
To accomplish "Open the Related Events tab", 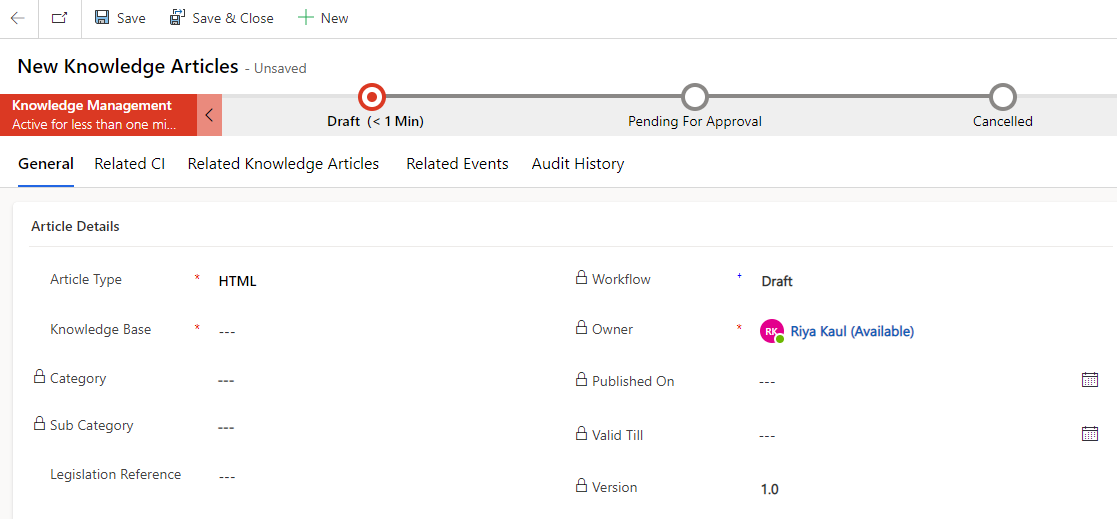I will click(457, 164).
